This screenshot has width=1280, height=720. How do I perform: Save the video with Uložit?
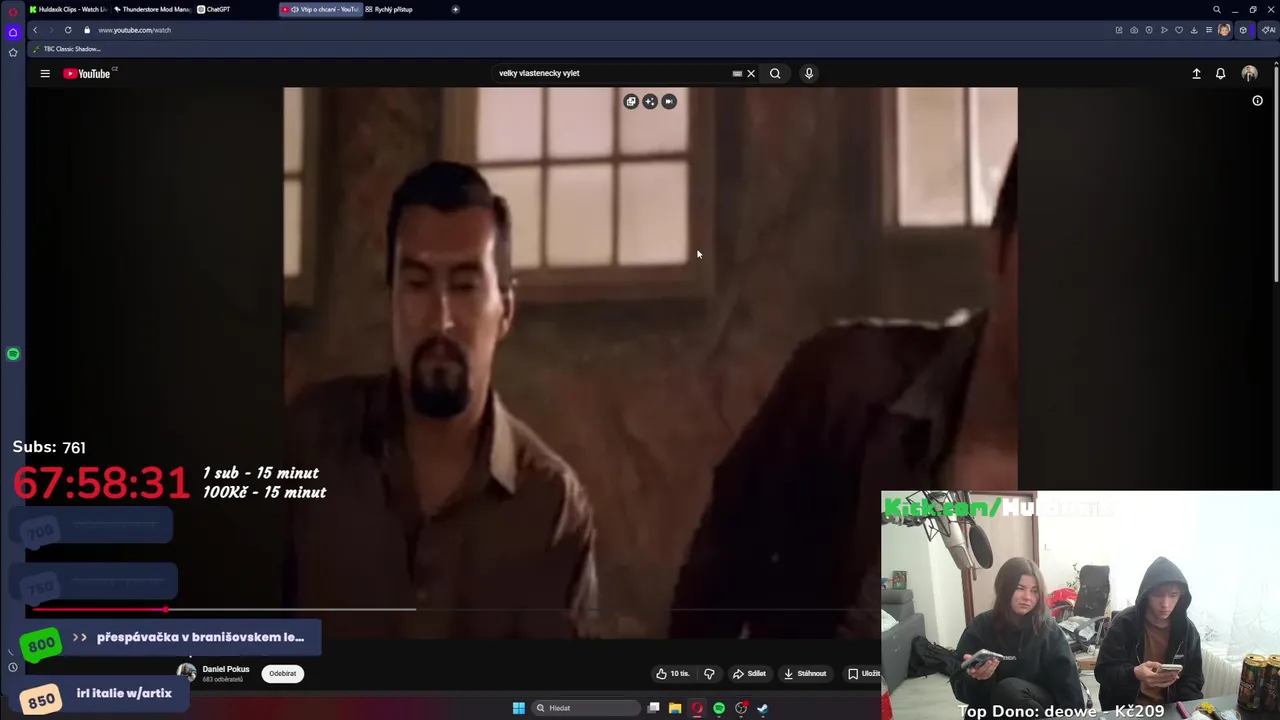[863, 673]
